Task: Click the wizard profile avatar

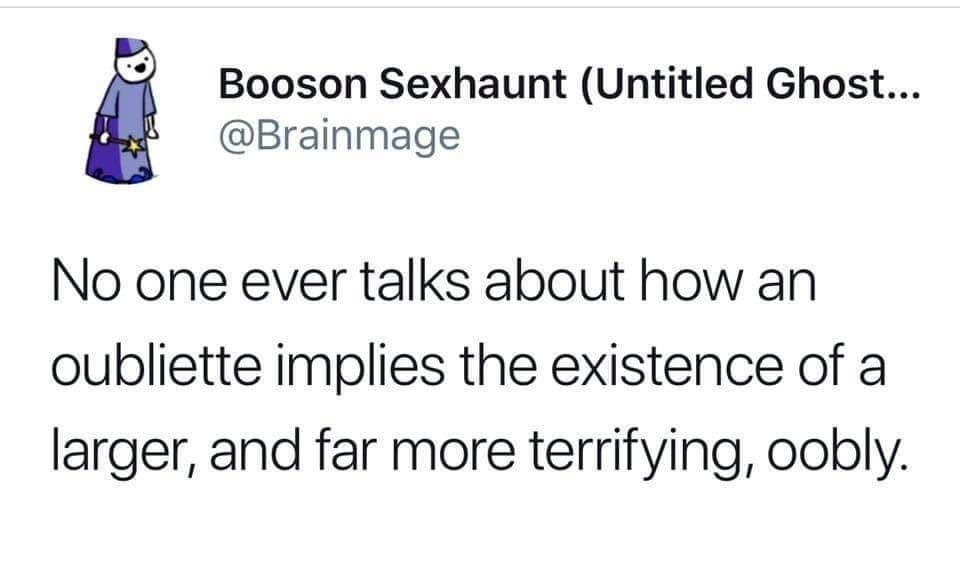Action: click(125, 110)
